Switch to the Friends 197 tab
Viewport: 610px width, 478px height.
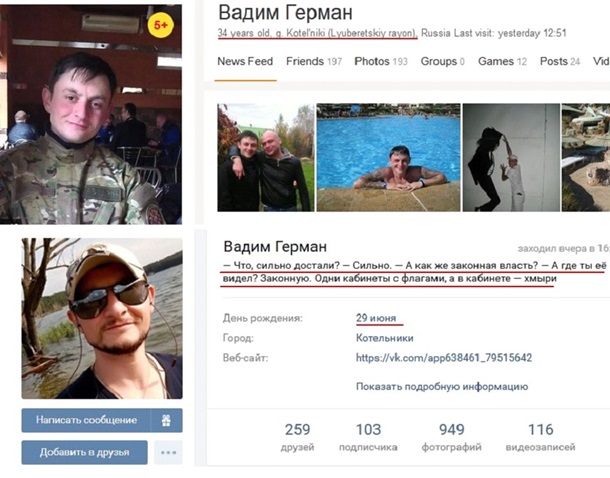(x=314, y=61)
